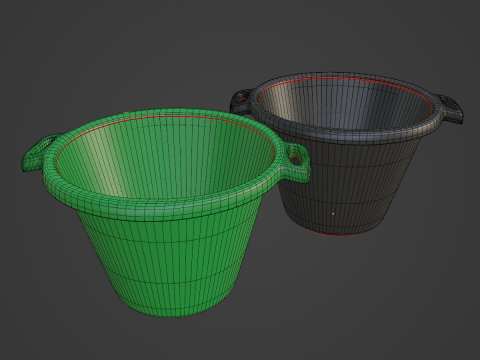Image resolution: width=480 pixels, height=360 pixels.
Task: Select the green bucket model
Action: click(166, 213)
